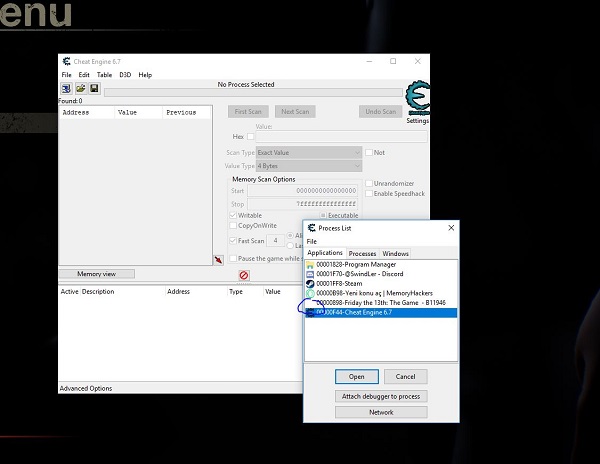The image size is (600, 464).
Task: Check Enable Speedhack
Action: (369, 194)
